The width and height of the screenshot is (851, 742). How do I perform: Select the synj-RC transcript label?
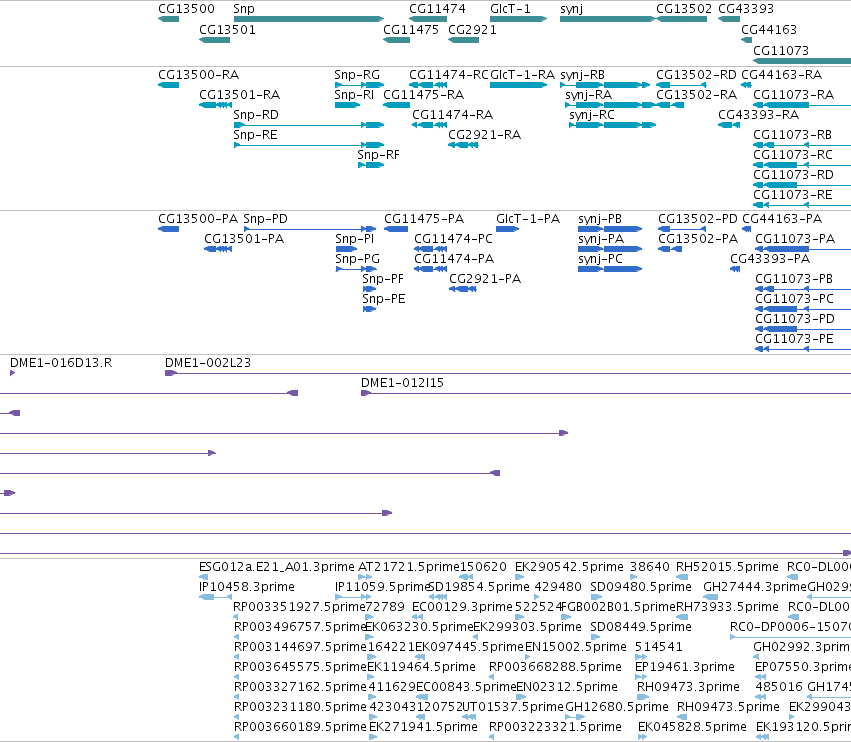tap(592, 115)
